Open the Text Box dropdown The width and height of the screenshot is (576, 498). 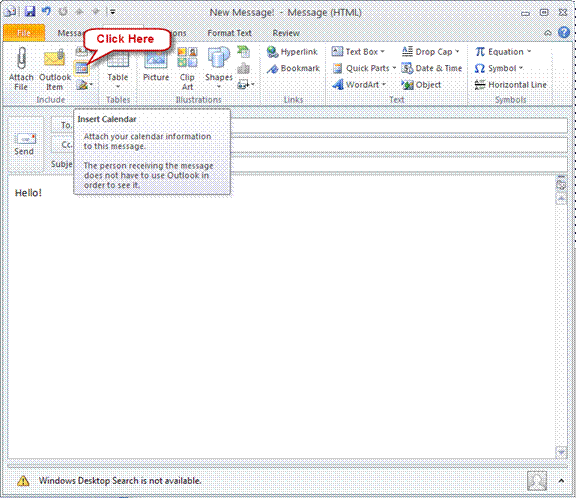[358, 52]
